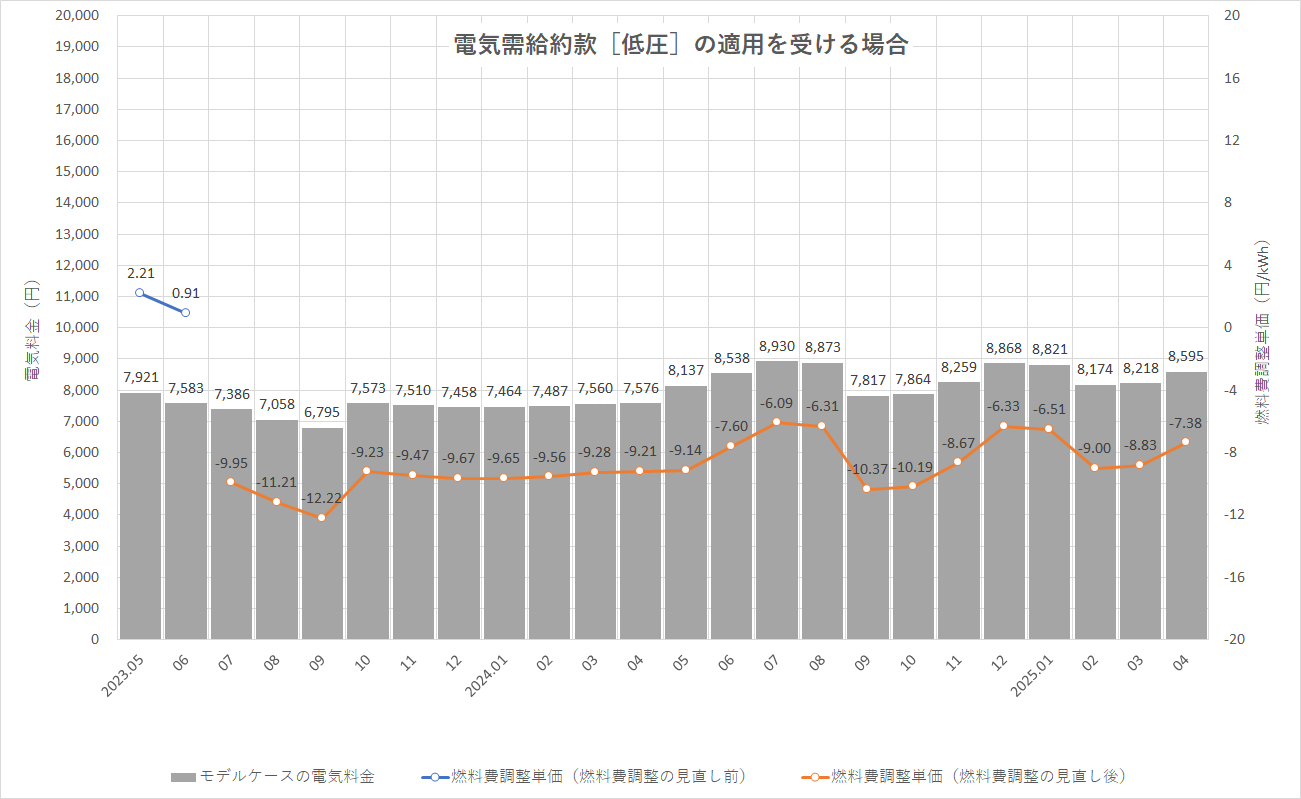This screenshot has width=1301, height=799.
Task: Select the blue data point labeled 0.91
Action: (x=185, y=313)
